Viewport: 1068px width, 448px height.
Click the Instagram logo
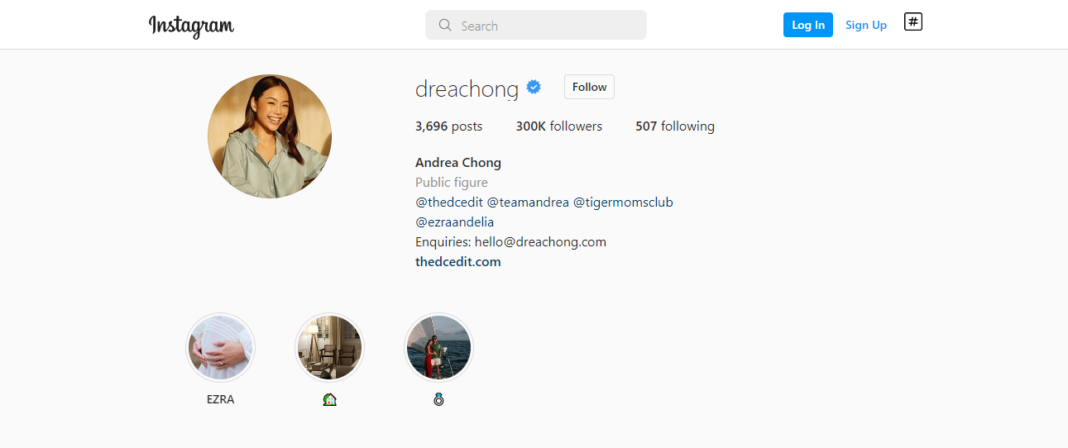(x=191, y=26)
